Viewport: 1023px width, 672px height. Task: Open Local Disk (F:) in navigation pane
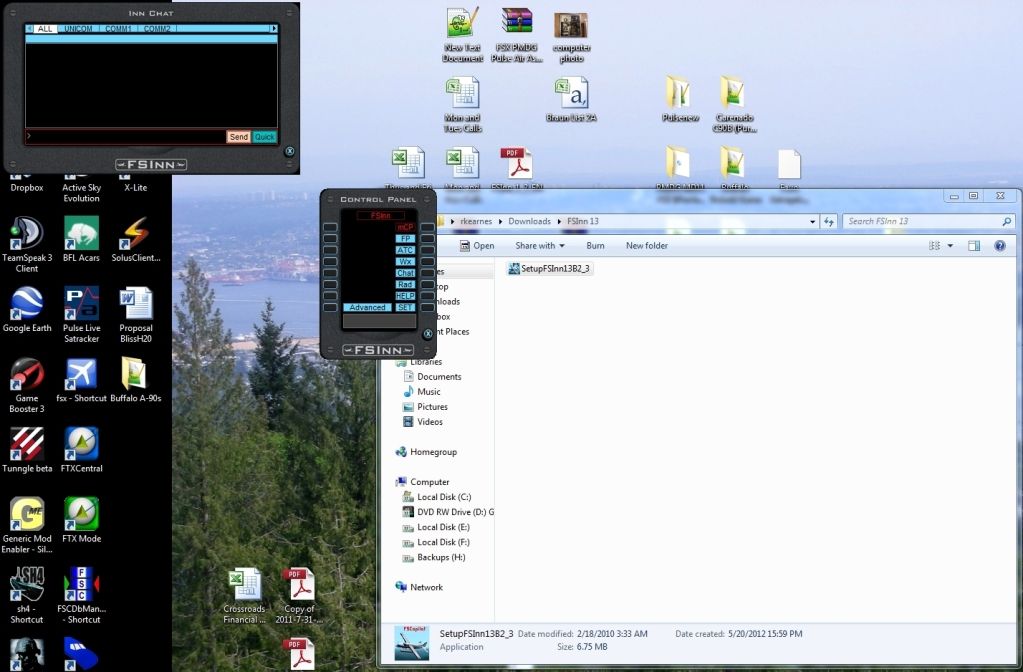(x=436, y=542)
